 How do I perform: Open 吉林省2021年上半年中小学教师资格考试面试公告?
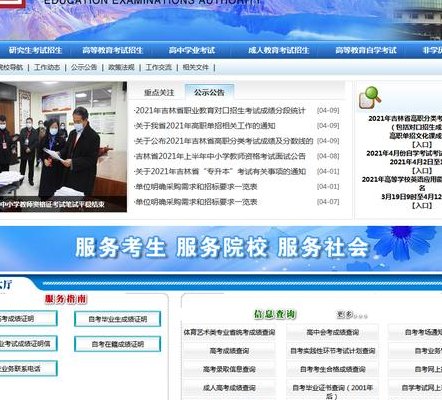click(x=220, y=156)
